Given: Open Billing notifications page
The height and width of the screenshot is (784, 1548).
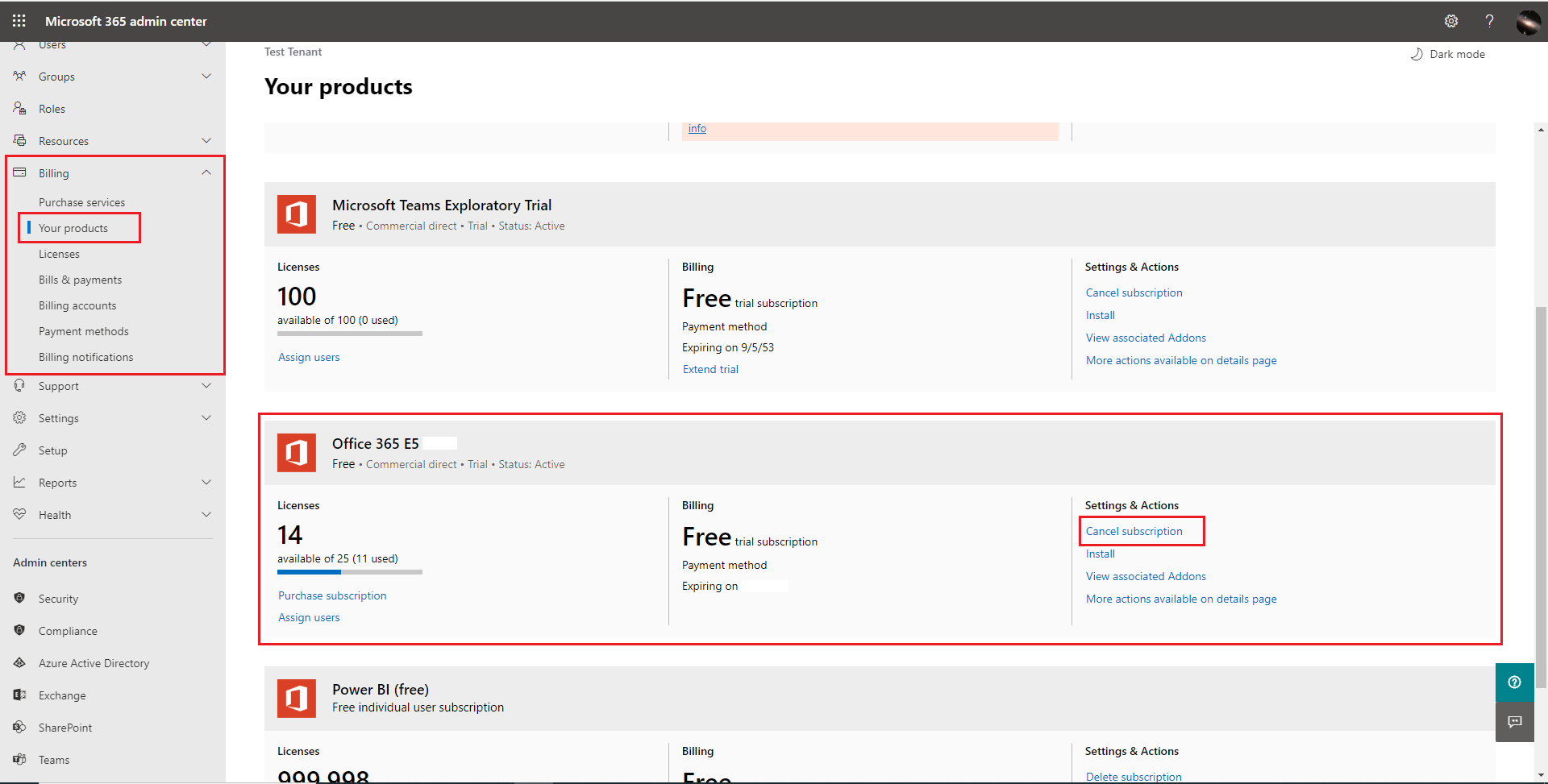Looking at the screenshot, I should (x=86, y=357).
